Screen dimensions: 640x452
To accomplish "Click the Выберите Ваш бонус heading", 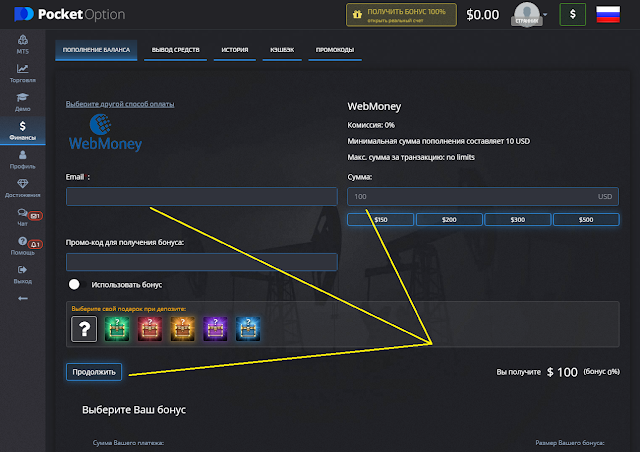I will [134, 410].
